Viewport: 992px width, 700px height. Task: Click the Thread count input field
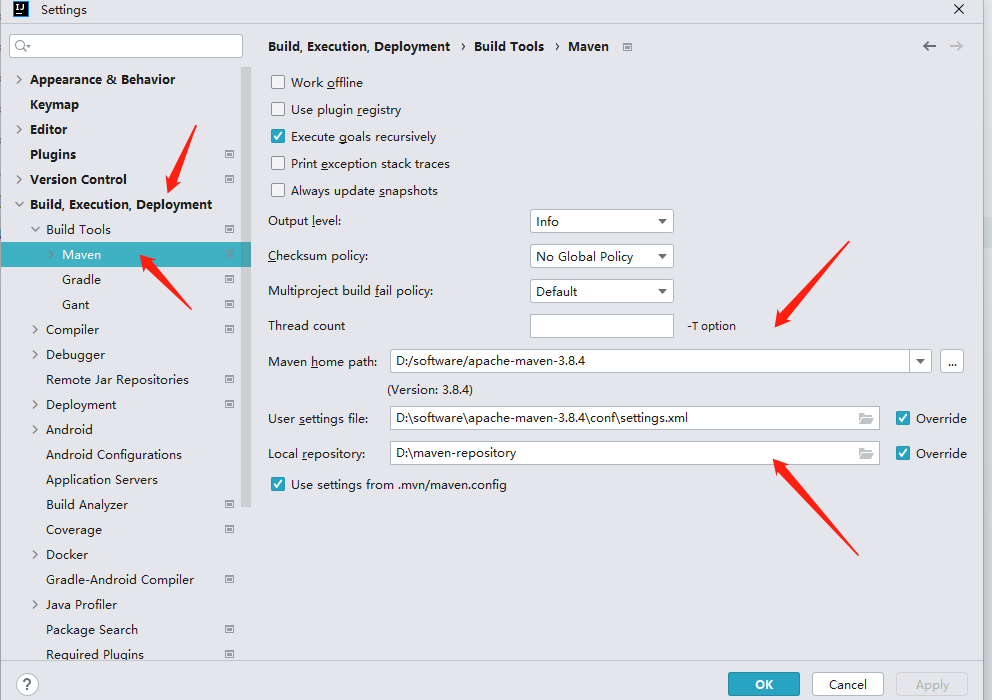602,326
